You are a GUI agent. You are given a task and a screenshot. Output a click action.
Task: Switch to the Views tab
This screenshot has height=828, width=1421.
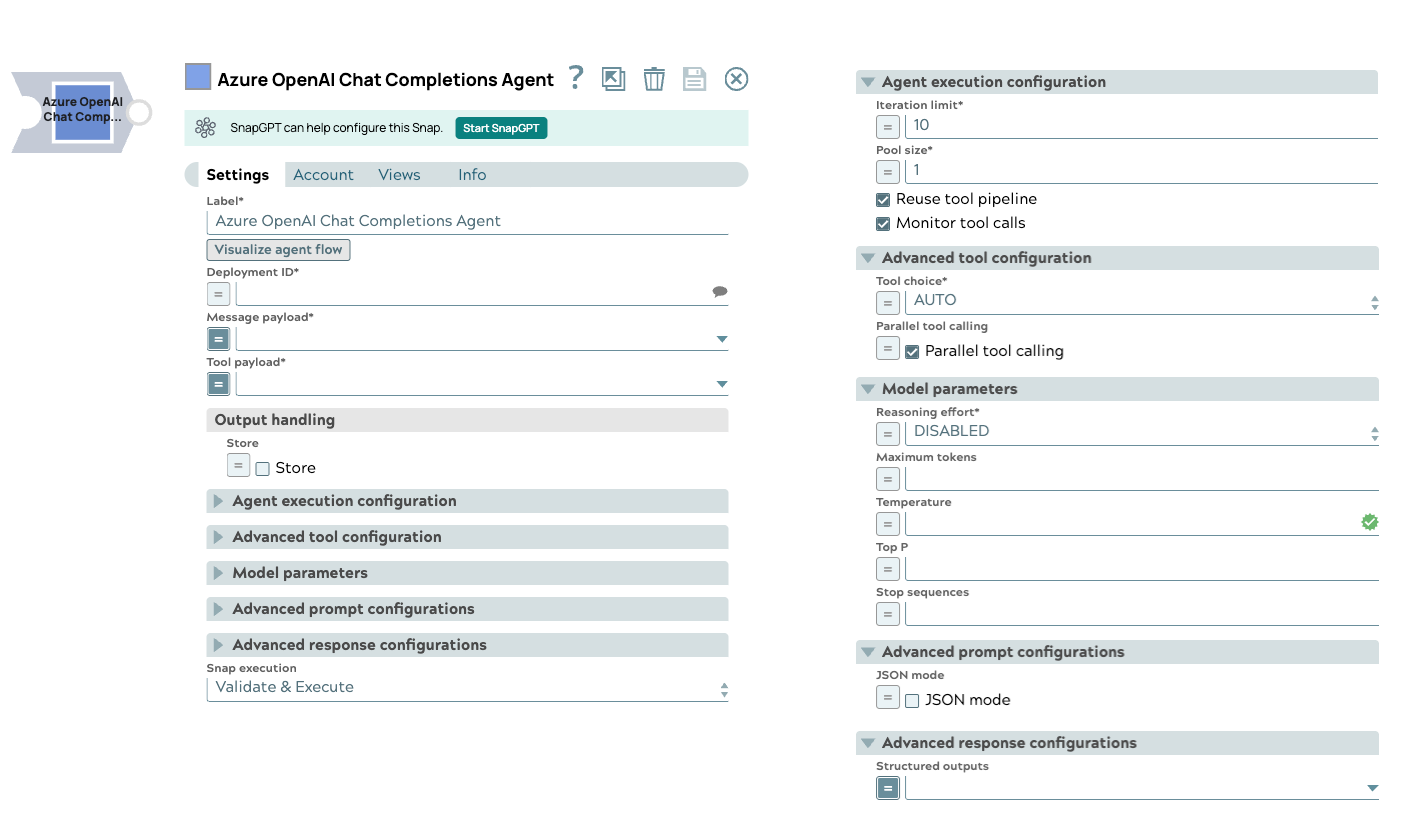398,174
